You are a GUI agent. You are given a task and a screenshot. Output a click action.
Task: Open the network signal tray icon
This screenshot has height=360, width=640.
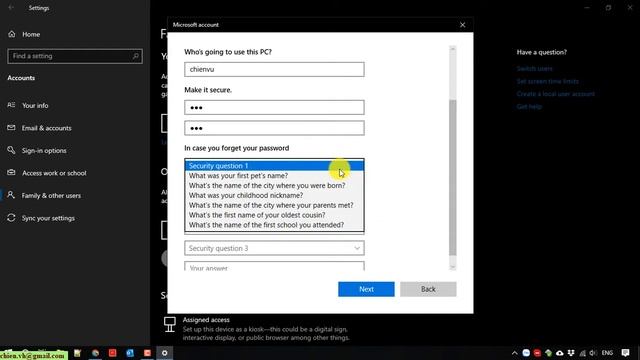(x=582, y=353)
